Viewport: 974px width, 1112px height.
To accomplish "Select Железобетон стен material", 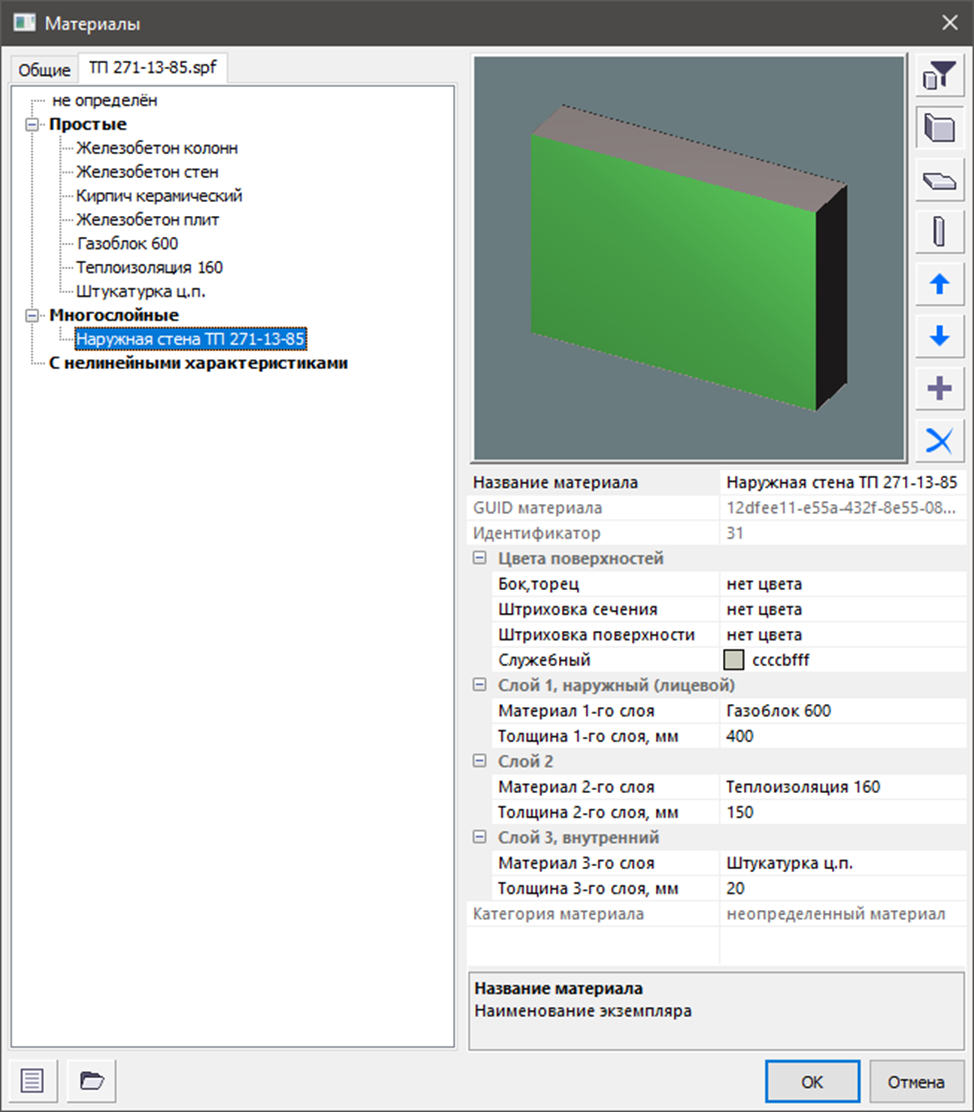I will pyautogui.click(x=147, y=172).
